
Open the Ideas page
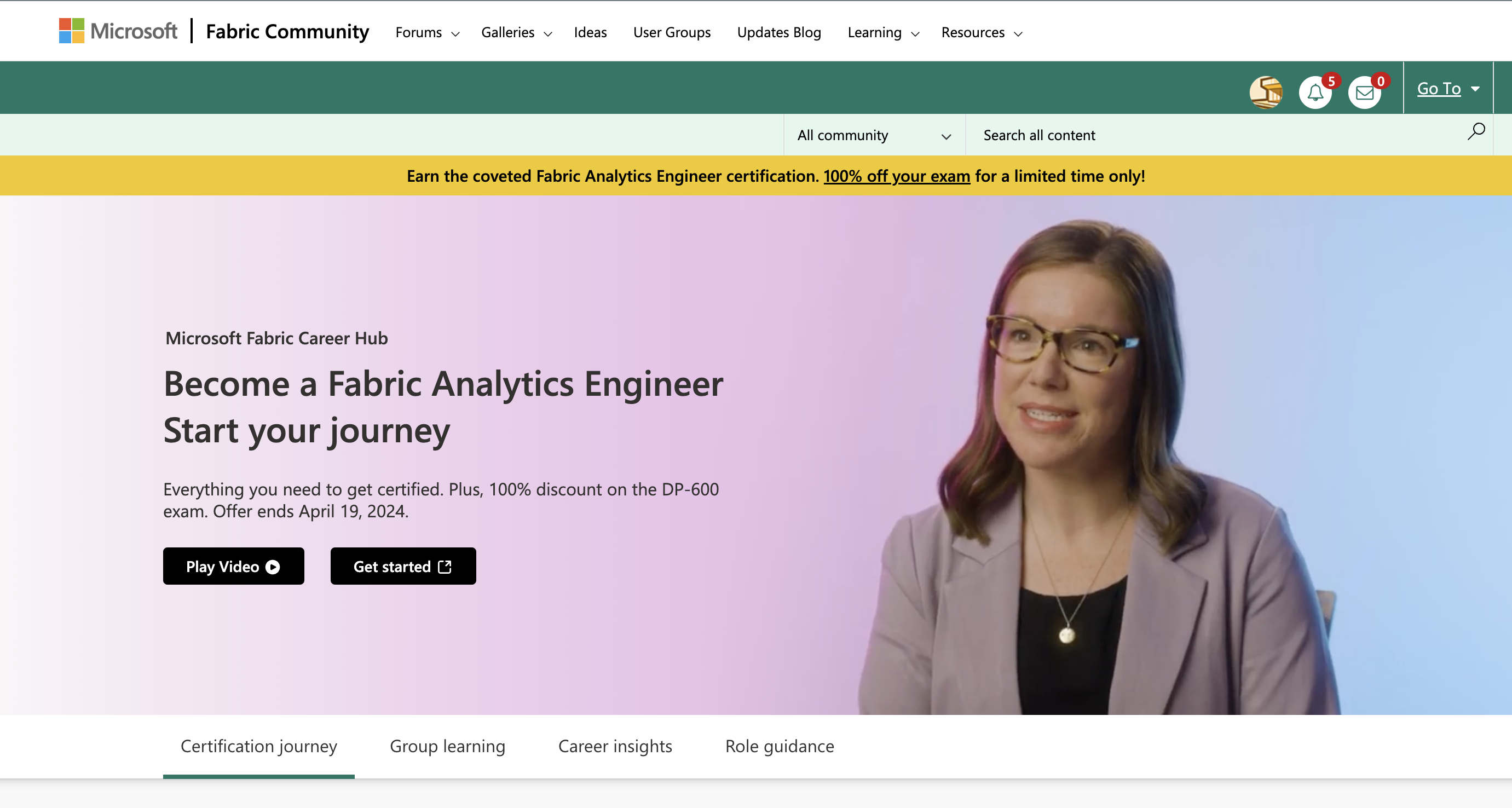[590, 32]
